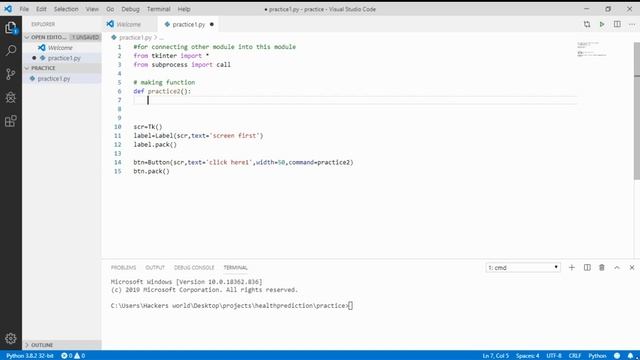Open the View menu
This screenshot has width=640, height=360.
point(92,9)
